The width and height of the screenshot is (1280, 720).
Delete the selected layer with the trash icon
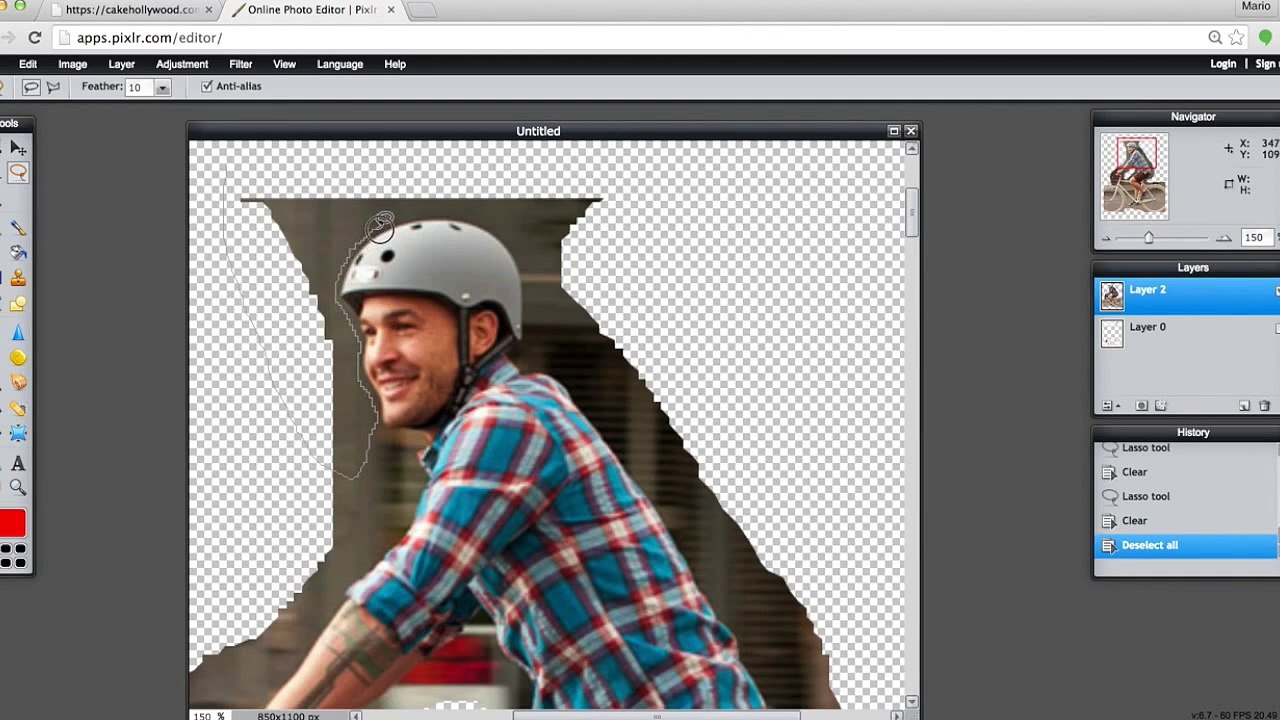(x=1264, y=406)
